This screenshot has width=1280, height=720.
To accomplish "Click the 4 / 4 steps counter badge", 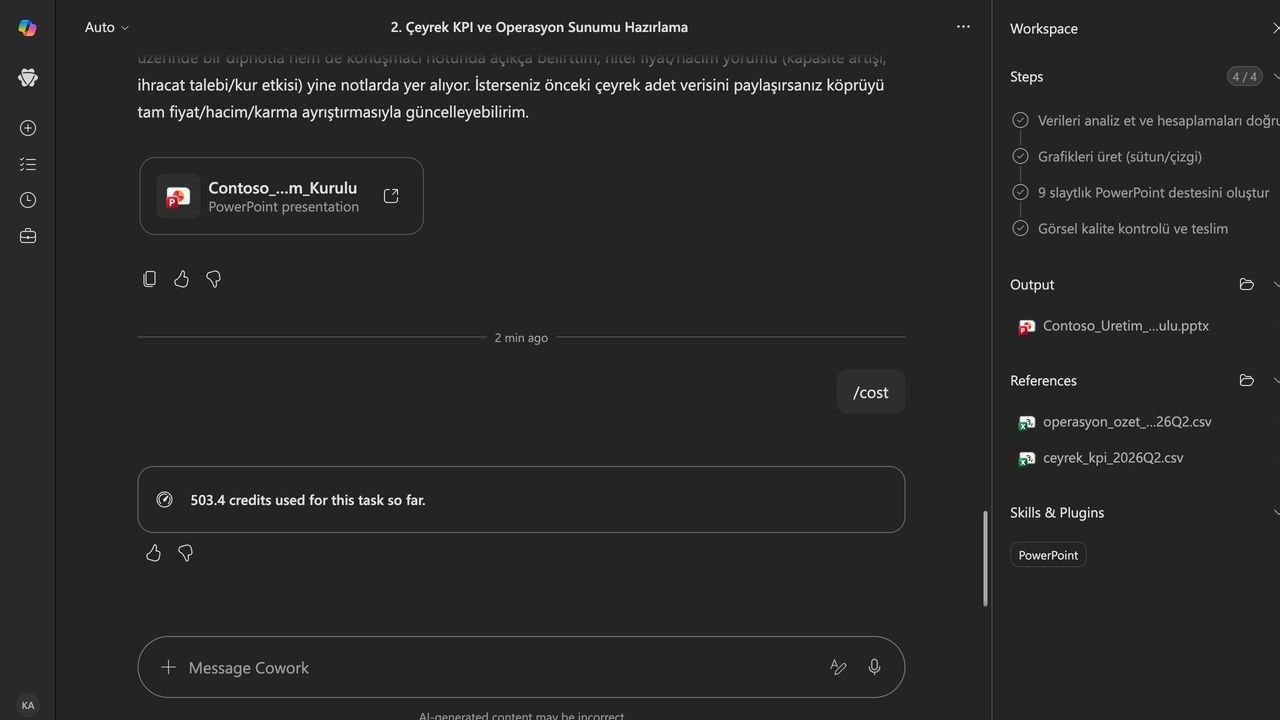I will 1244,77.
